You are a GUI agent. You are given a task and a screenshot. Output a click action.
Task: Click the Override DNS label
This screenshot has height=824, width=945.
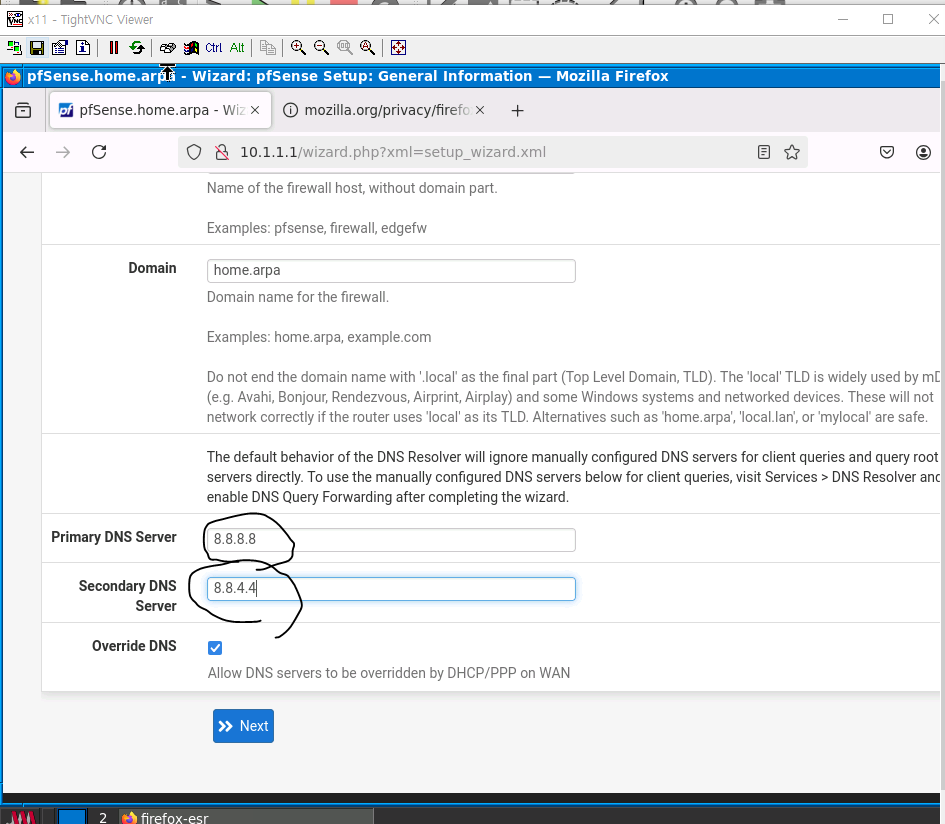134,646
